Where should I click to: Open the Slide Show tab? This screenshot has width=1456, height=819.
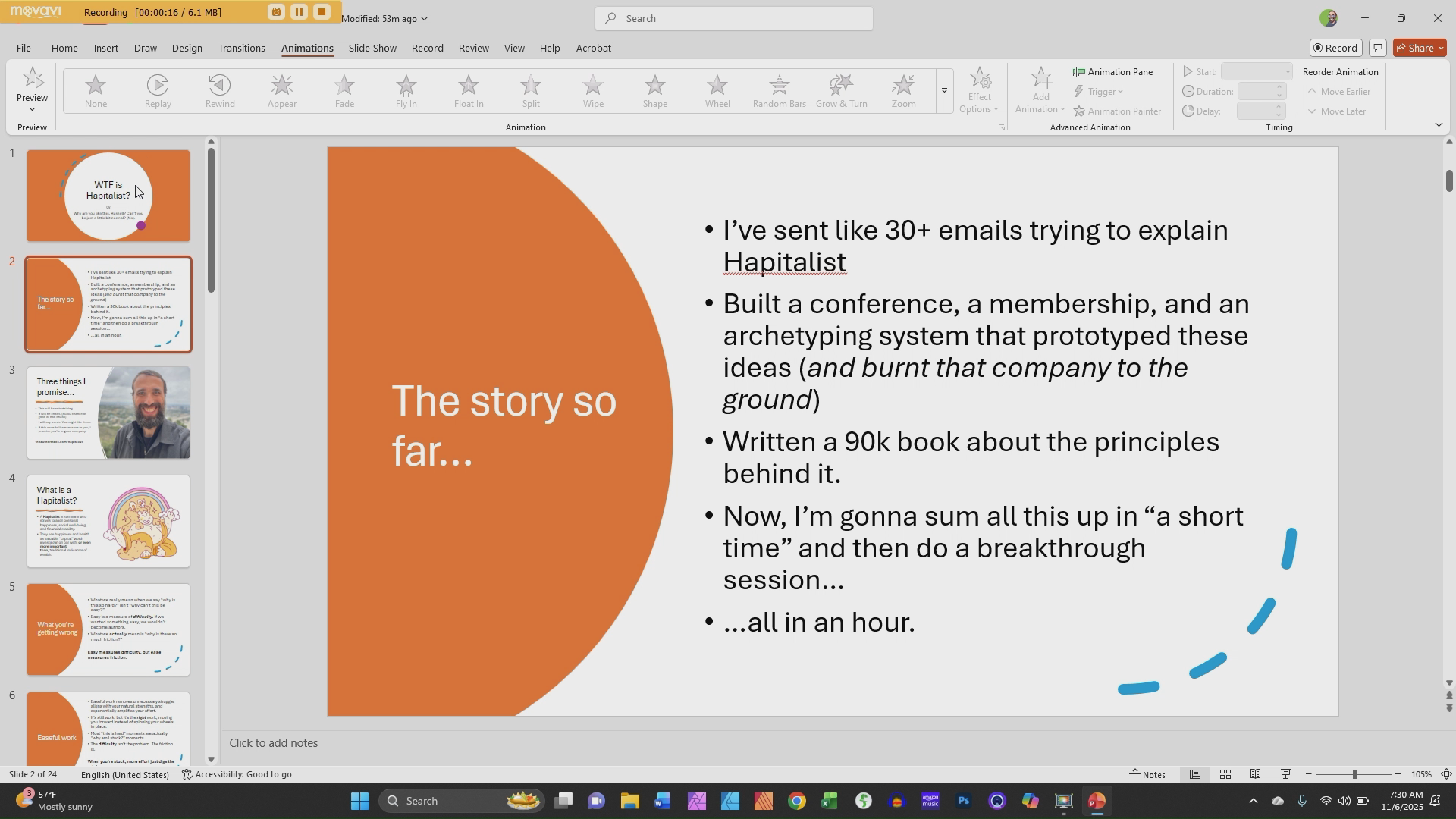tap(372, 48)
